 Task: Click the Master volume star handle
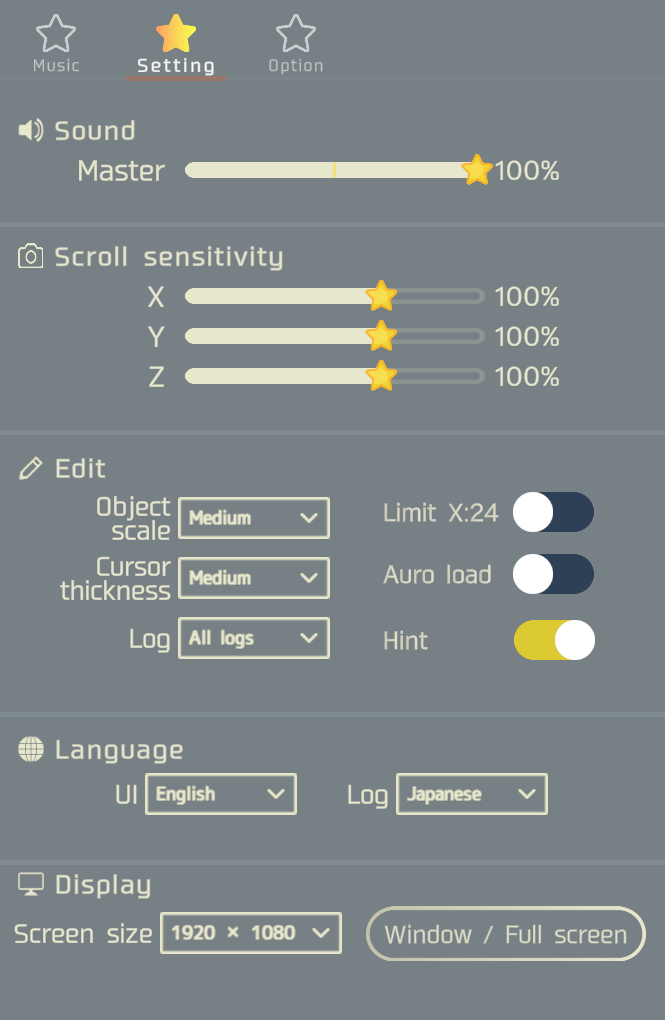coord(476,170)
